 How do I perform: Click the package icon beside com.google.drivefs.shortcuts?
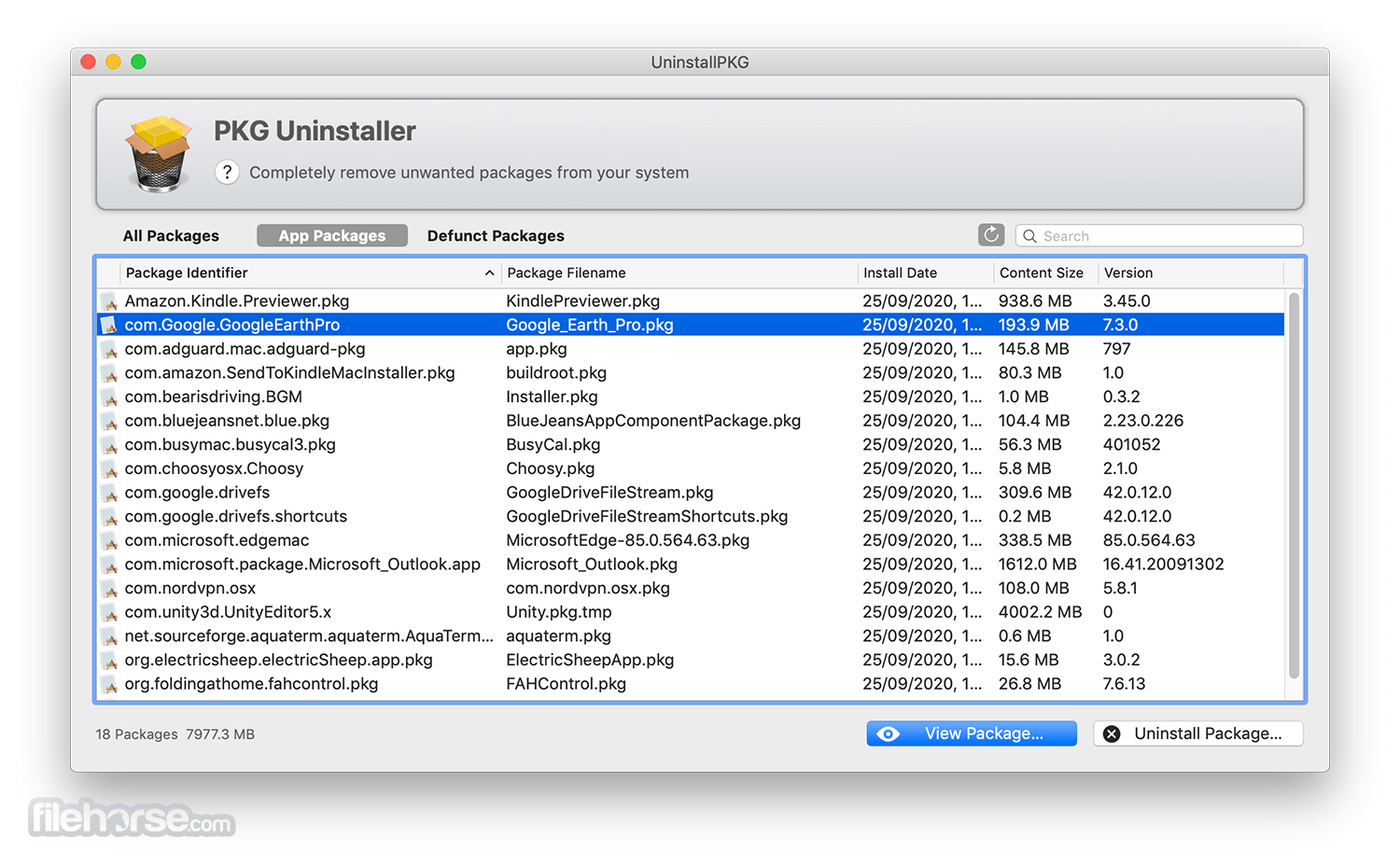pyautogui.click(x=109, y=517)
